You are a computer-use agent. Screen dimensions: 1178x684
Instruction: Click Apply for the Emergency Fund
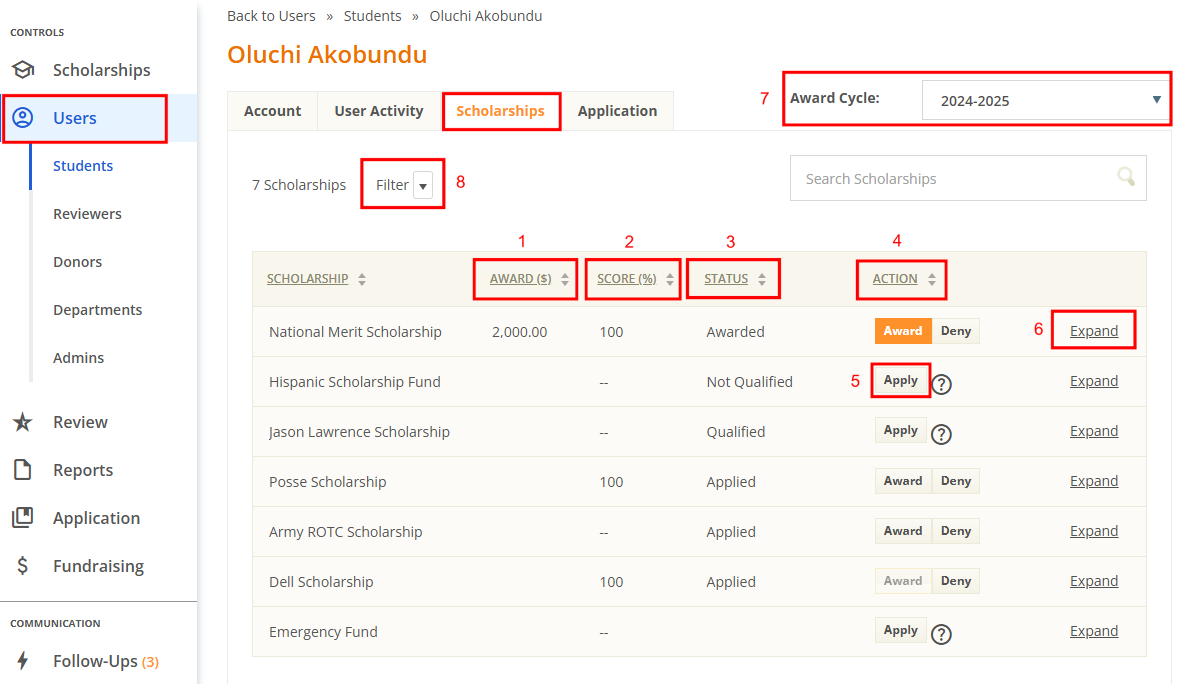(900, 630)
